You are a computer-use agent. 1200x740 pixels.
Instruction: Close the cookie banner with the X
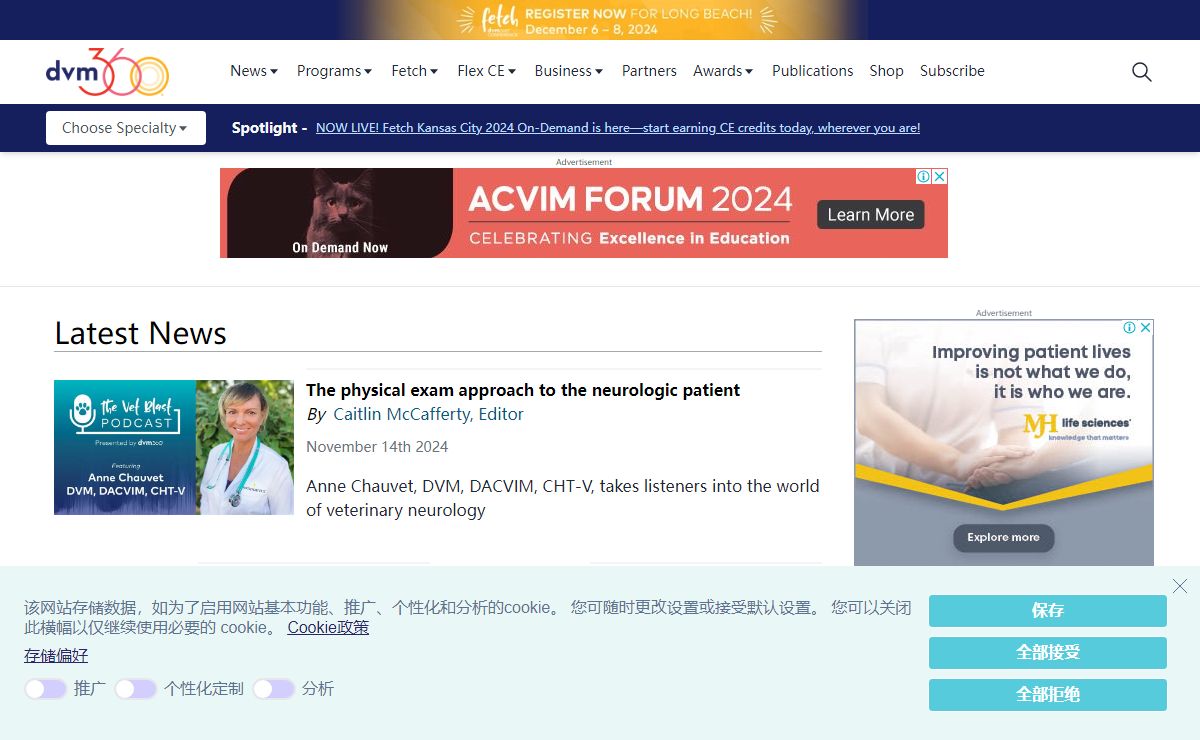click(1180, 586)
